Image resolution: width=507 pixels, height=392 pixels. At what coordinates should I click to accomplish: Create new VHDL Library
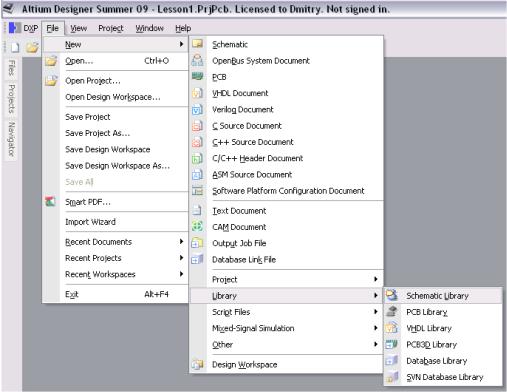pyautogui.click(x=443, y=328)
